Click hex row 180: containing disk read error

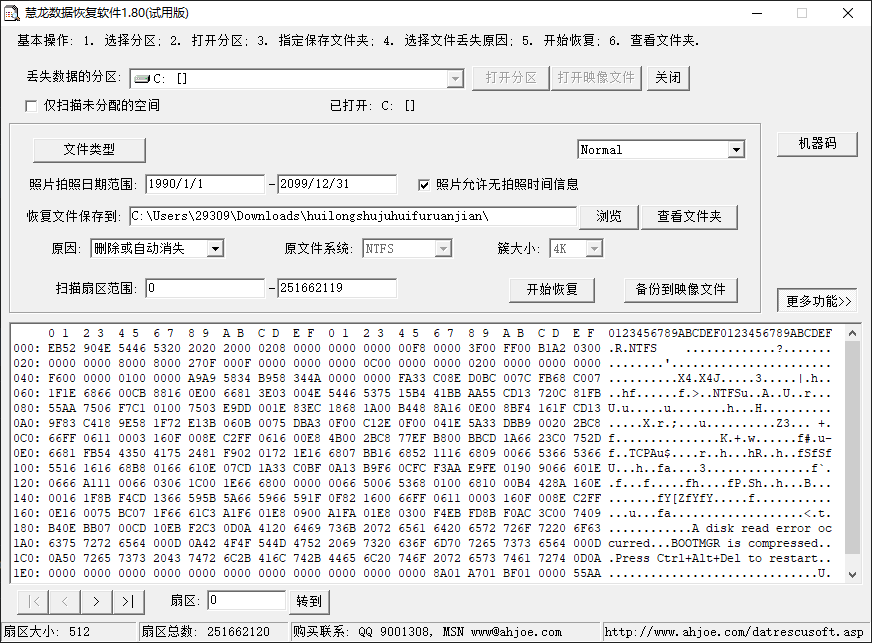pyautogui.click(x=423, y=529)
